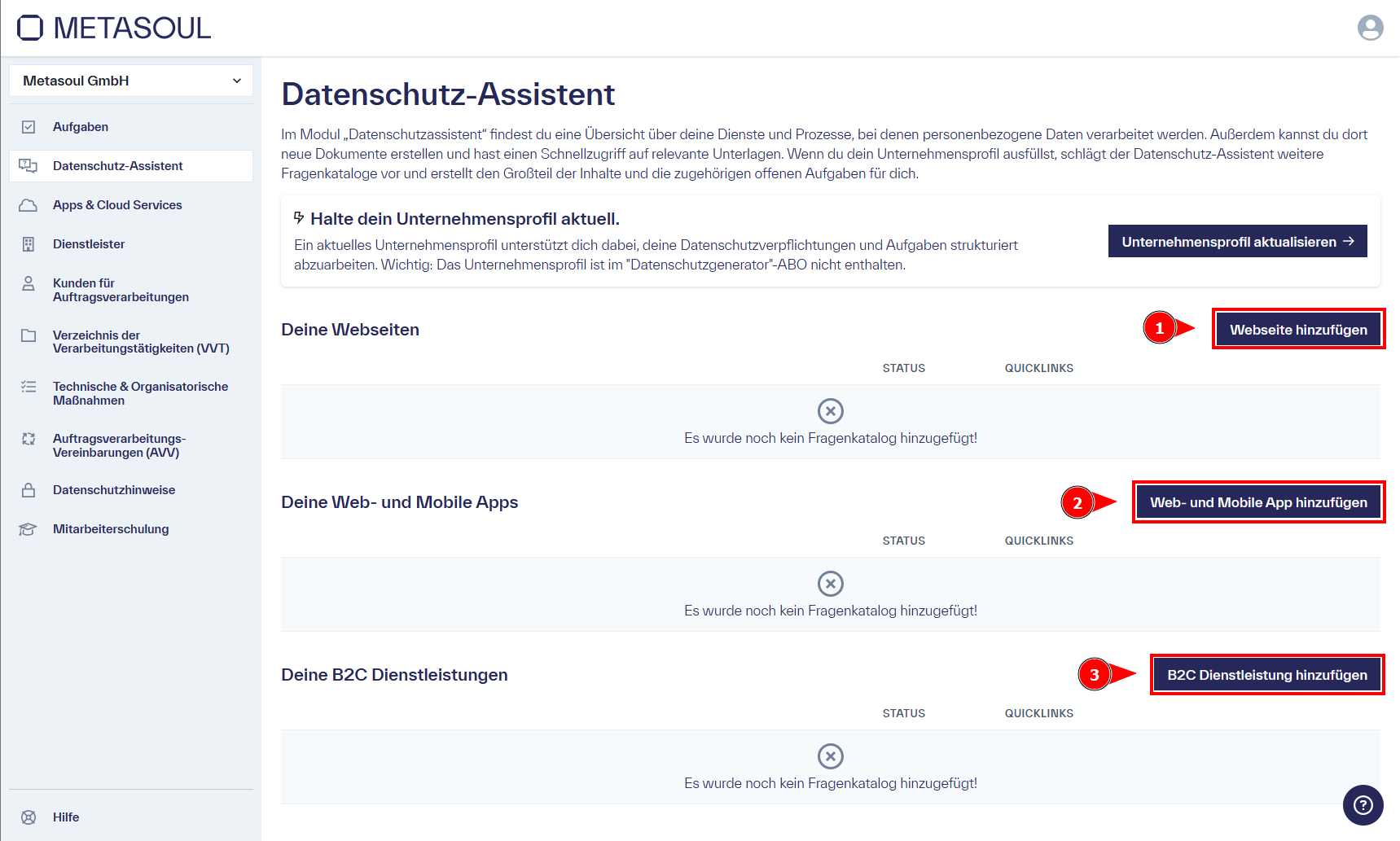The height and width of the screenshot is (841, 1400).
Task: Click B2C Dienstleistung hinzufügen
Action: [x=1266, y=674]
